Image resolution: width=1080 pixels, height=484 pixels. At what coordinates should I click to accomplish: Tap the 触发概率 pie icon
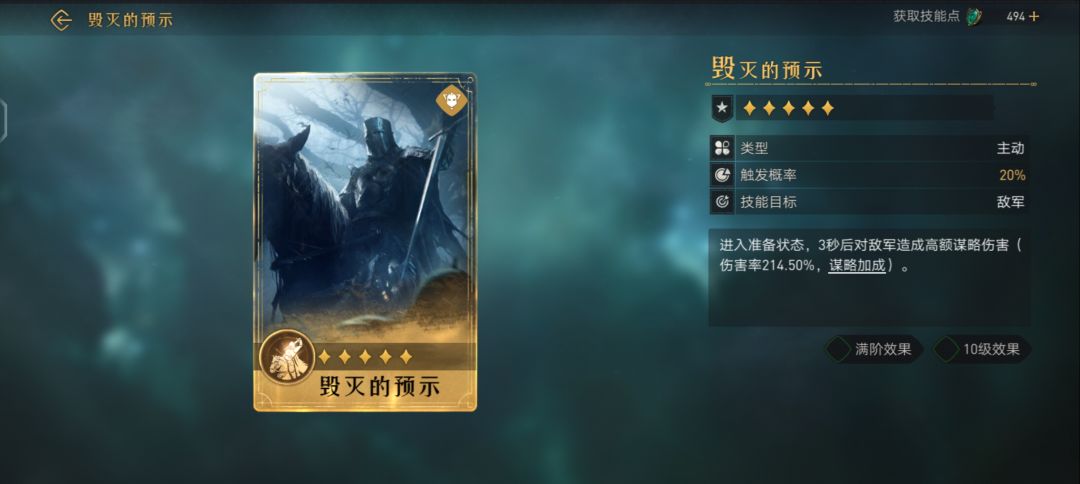[x=722, y=176]
